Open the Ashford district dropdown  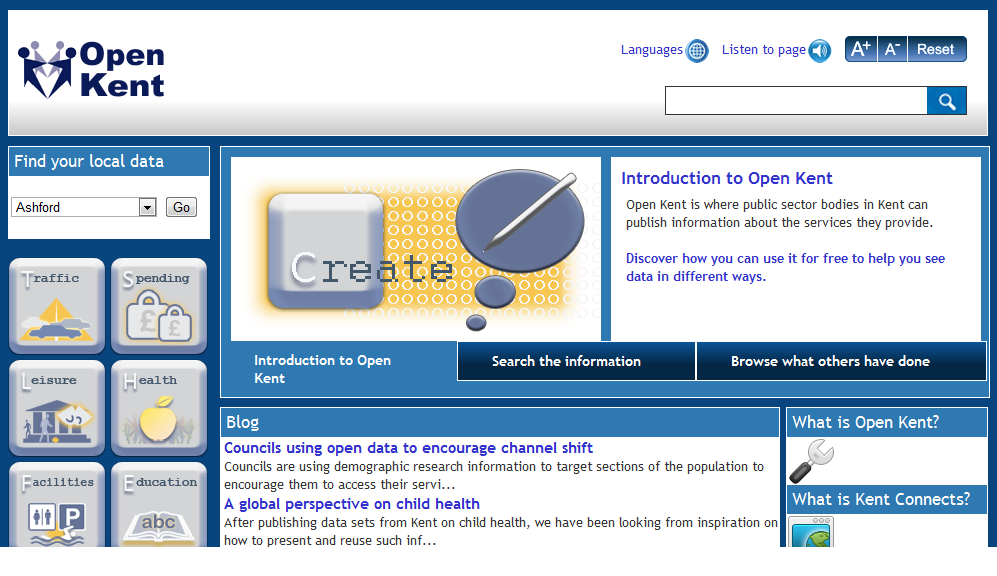[84, 207]
